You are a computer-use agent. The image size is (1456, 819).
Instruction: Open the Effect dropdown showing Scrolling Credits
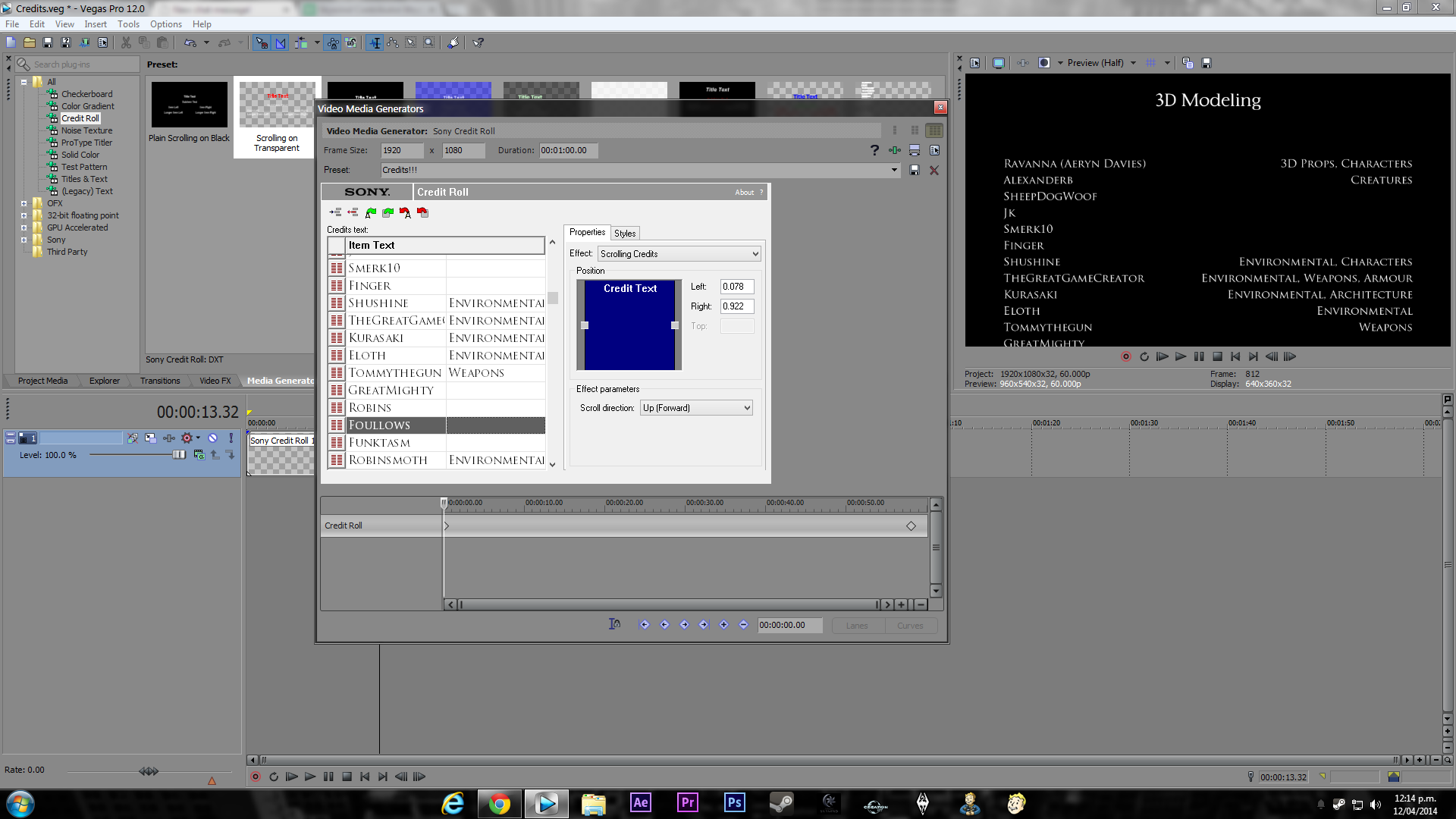pos(679,254)
